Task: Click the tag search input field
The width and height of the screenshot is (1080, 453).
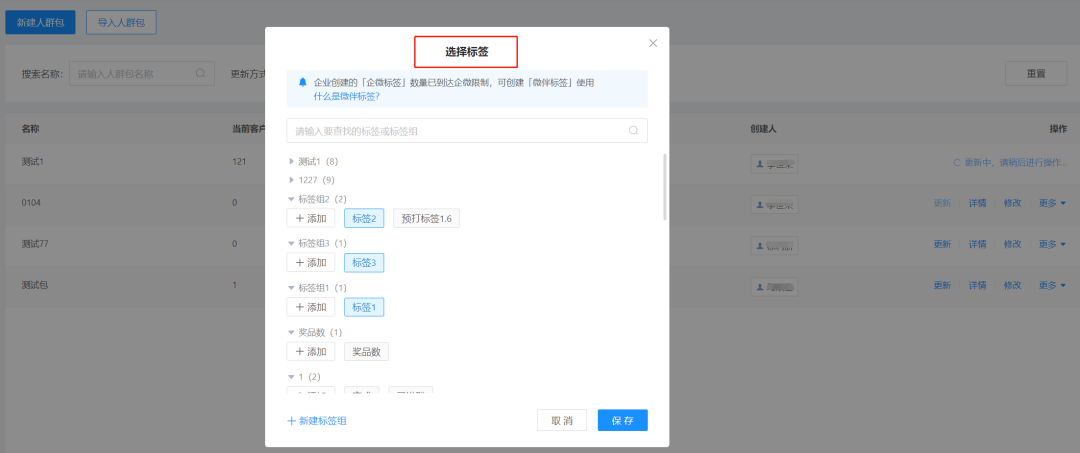Action: [x=467, y=130]
